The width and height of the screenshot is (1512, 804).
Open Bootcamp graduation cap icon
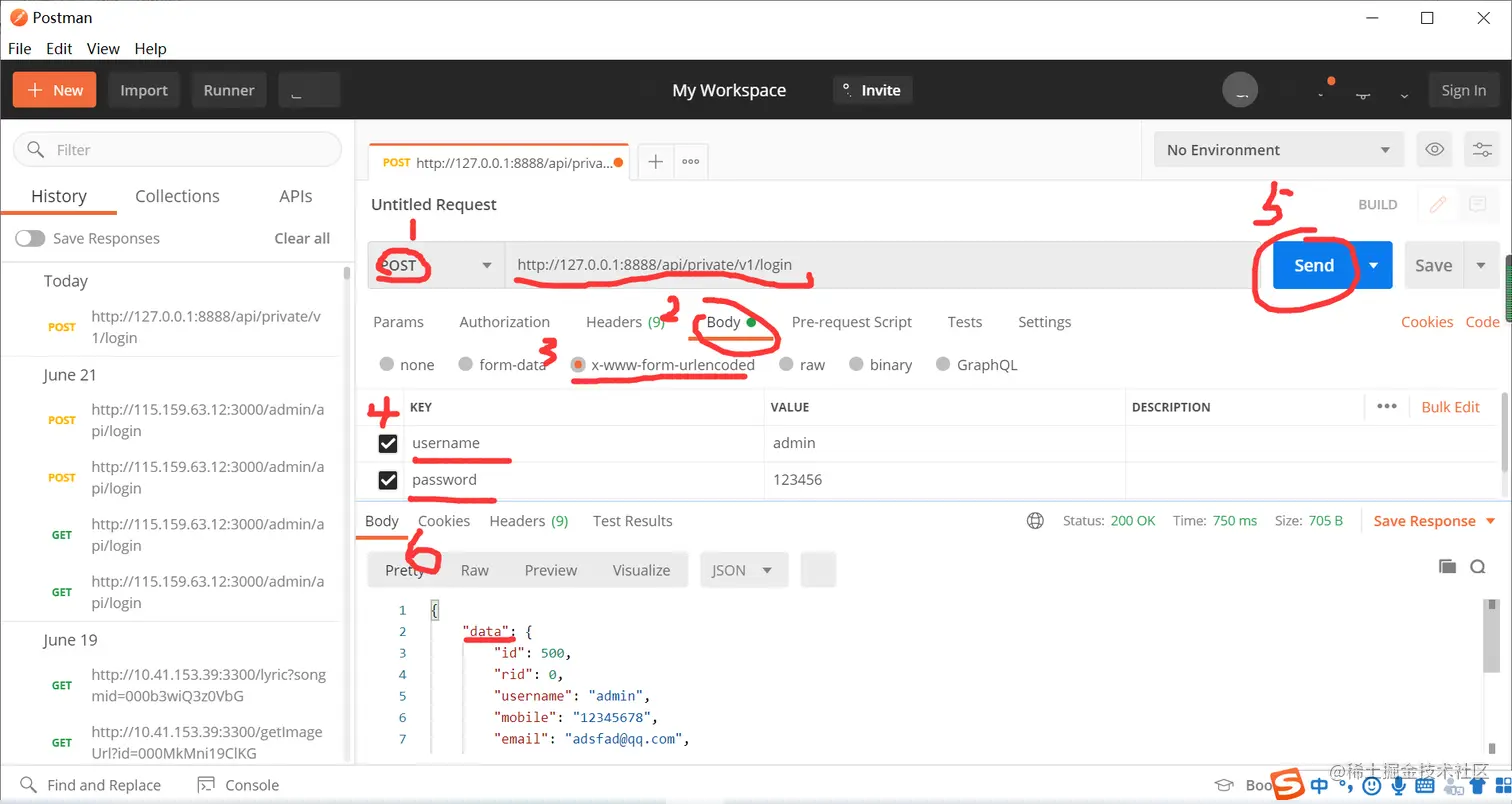(1222, 785)
